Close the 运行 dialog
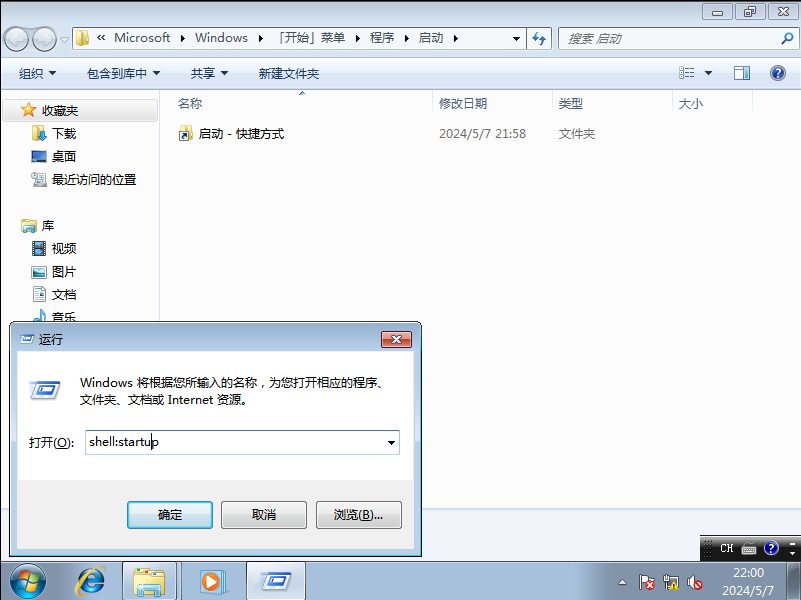 point(396,339)
